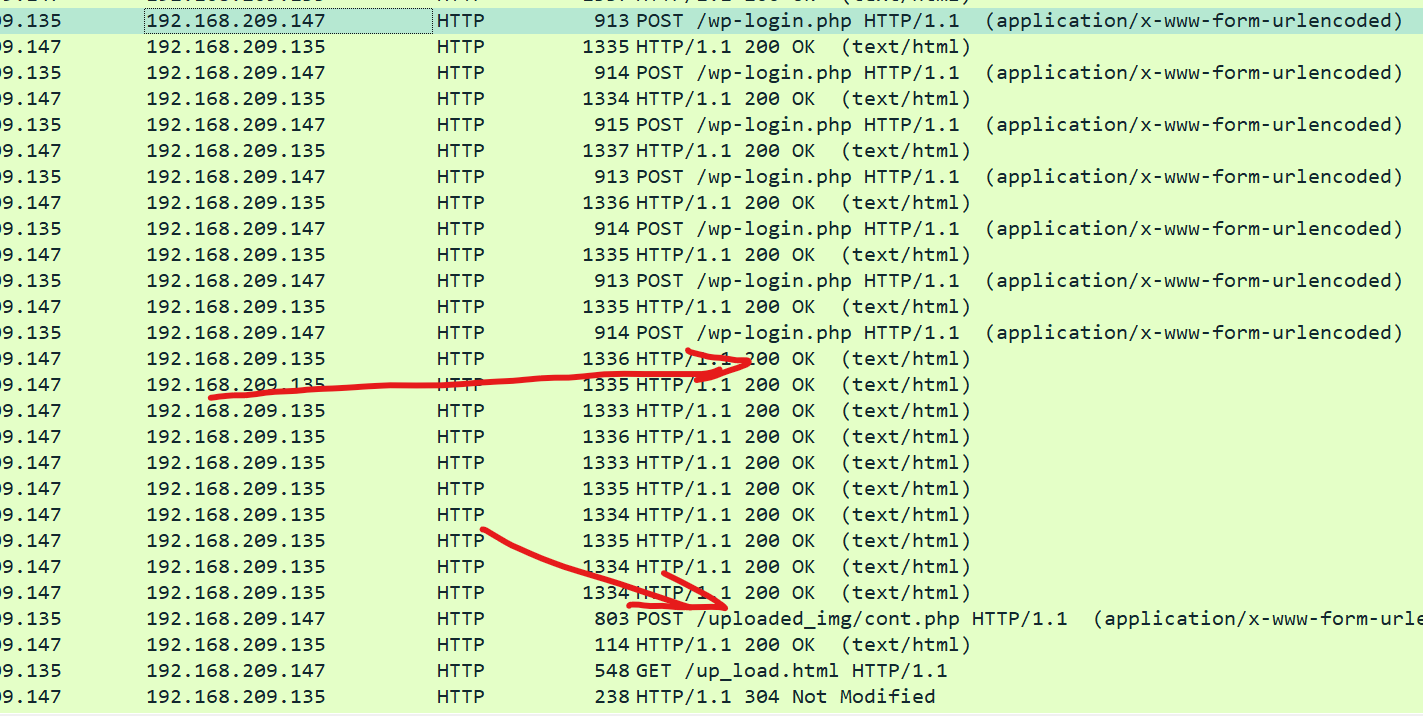Select the 200 OK response with length 1337

click(711, 151)
